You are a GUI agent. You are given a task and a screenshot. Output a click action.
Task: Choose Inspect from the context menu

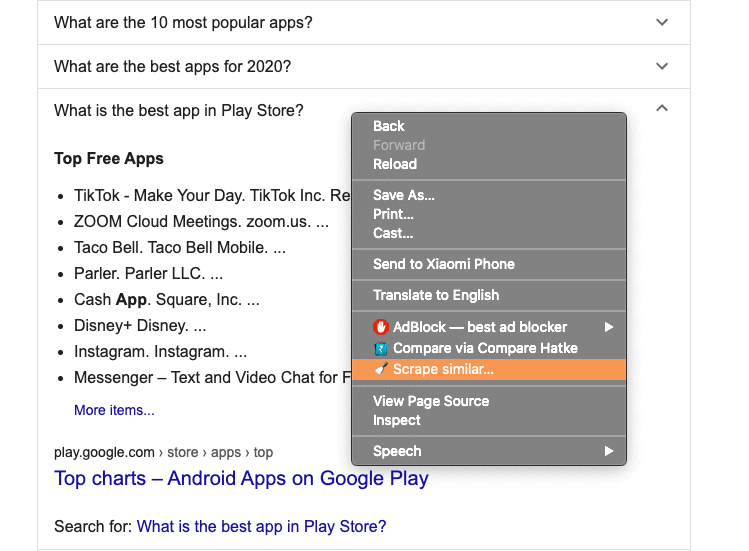[x=489, y=420]
